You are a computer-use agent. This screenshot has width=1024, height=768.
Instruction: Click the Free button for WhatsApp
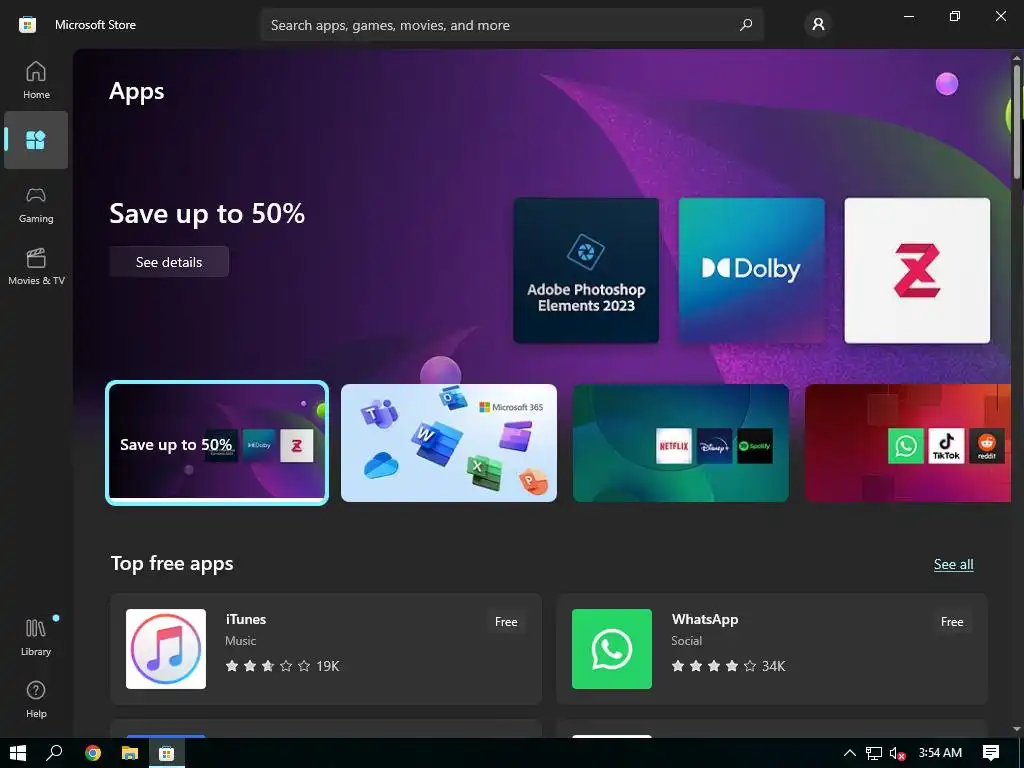(x=952, y=622)
